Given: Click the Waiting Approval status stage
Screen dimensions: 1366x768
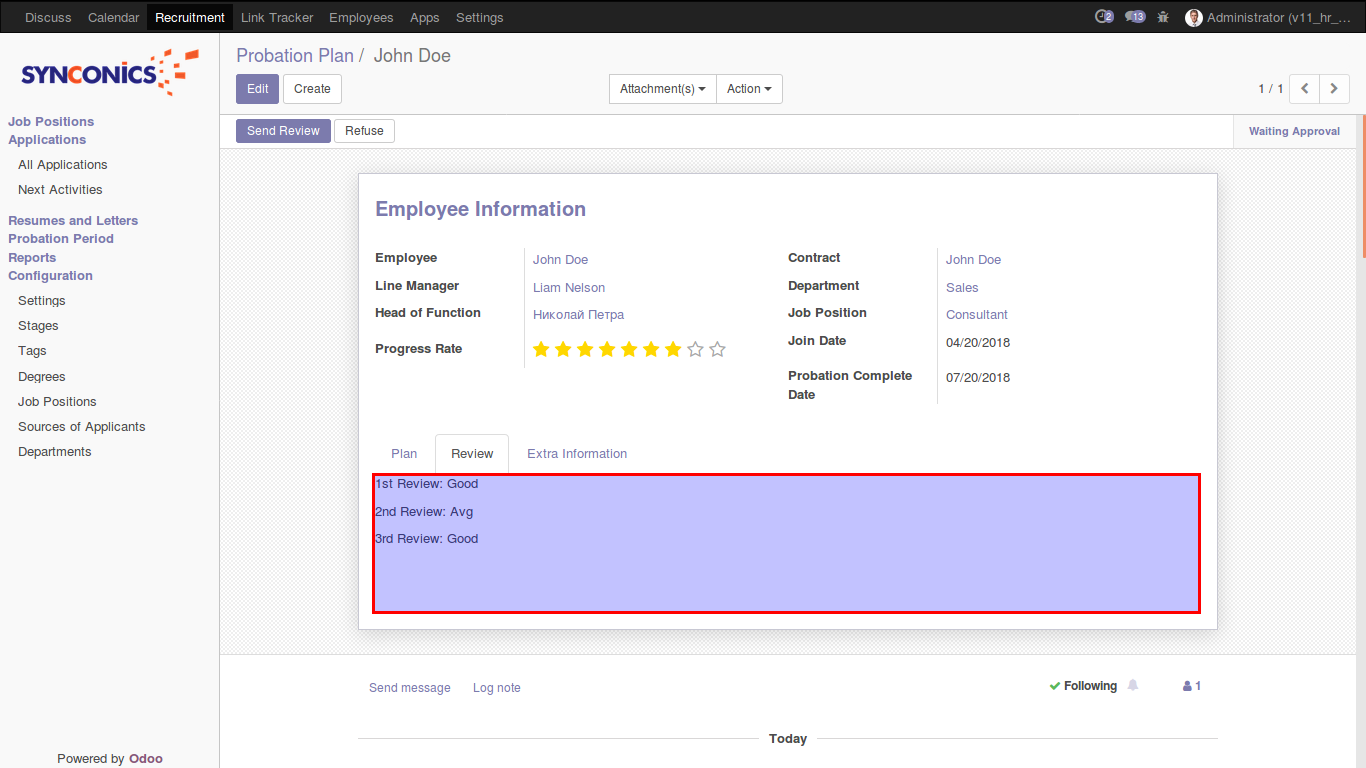Looking at the screenshot, I should (x=1294, y=131).
